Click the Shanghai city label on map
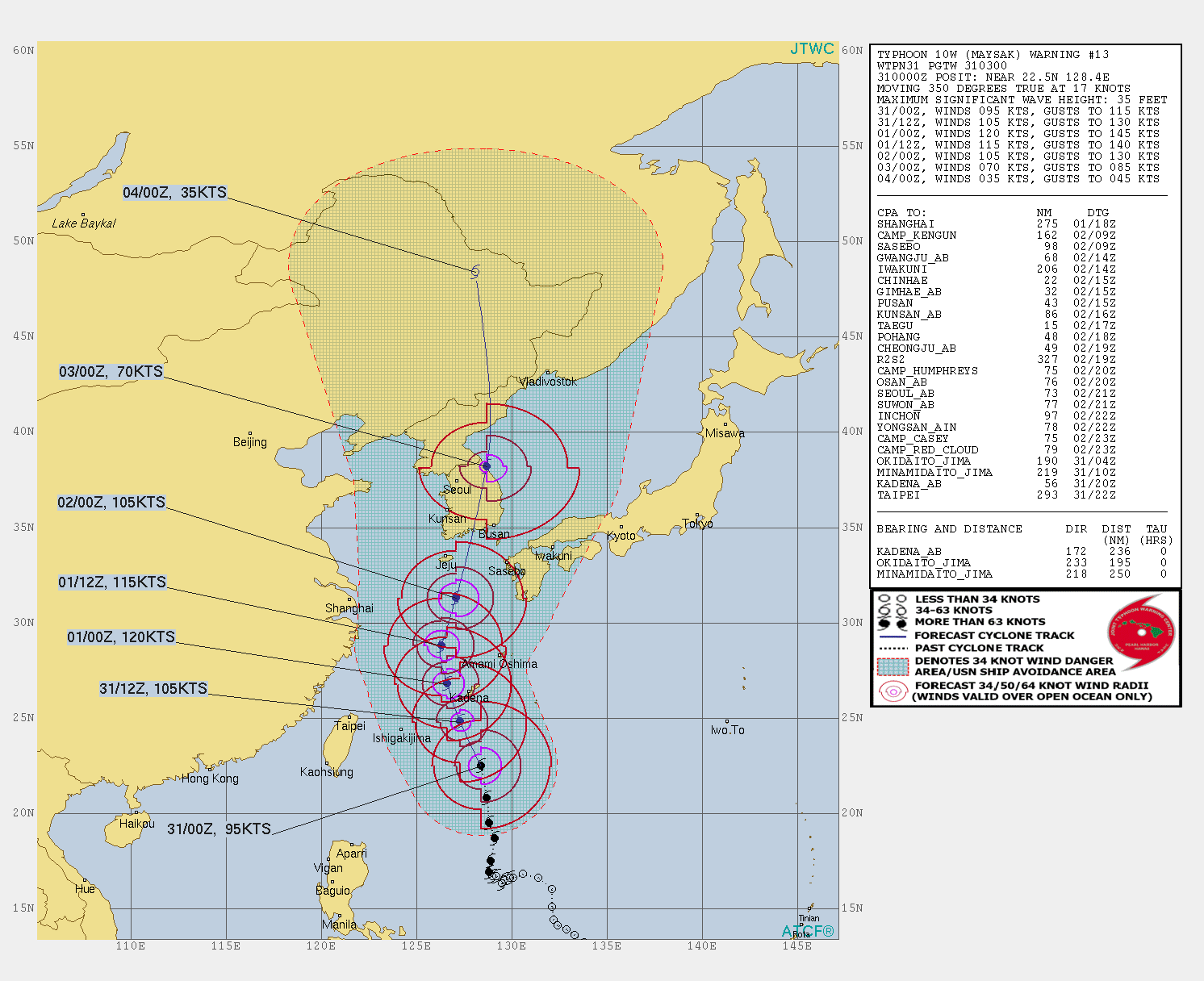This screenshot has height=981, width=1204. point(349,608)
